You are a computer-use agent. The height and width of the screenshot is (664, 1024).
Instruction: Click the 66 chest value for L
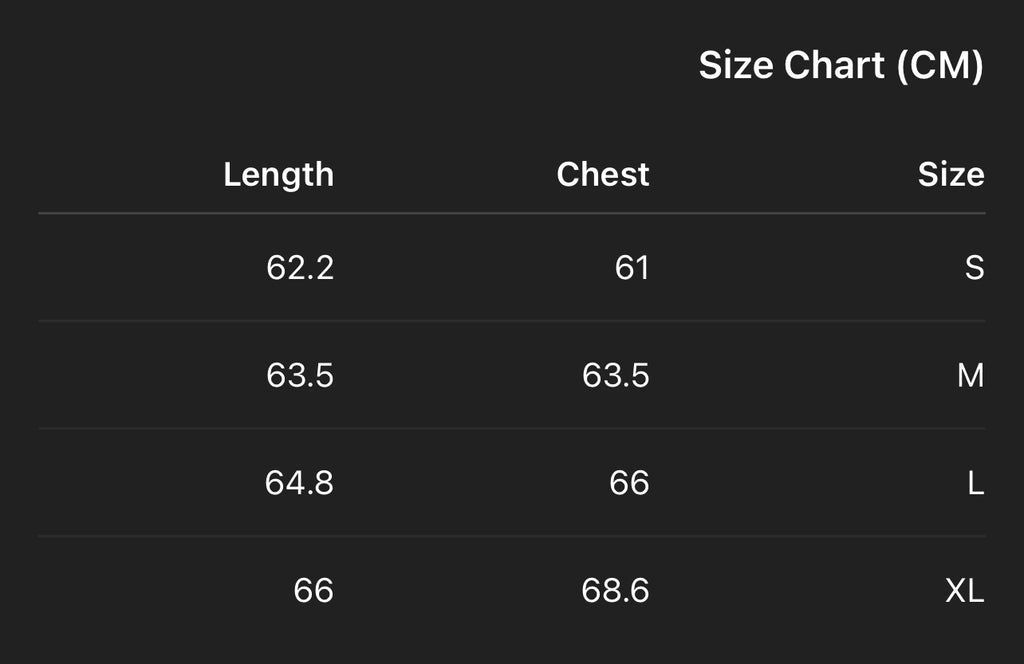click(x=629, y=484)
